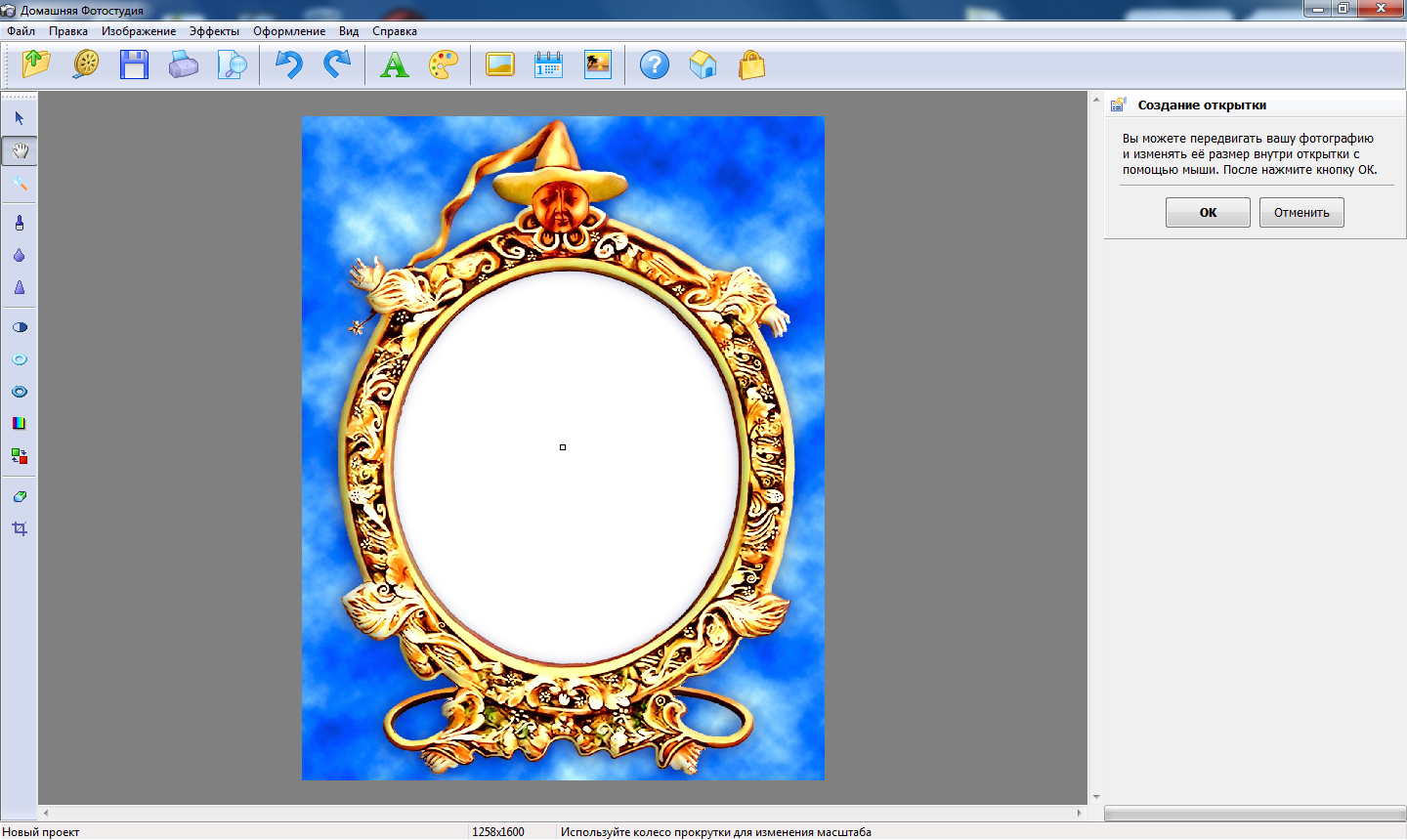Screen dimensions: 1407x840
Task: Select the dark blue ring tool
Action: click(20, 392)
